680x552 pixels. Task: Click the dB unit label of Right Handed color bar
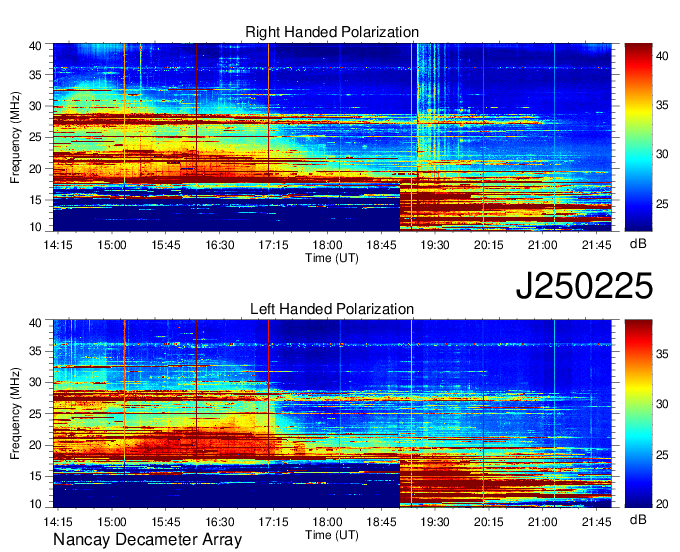638,244
